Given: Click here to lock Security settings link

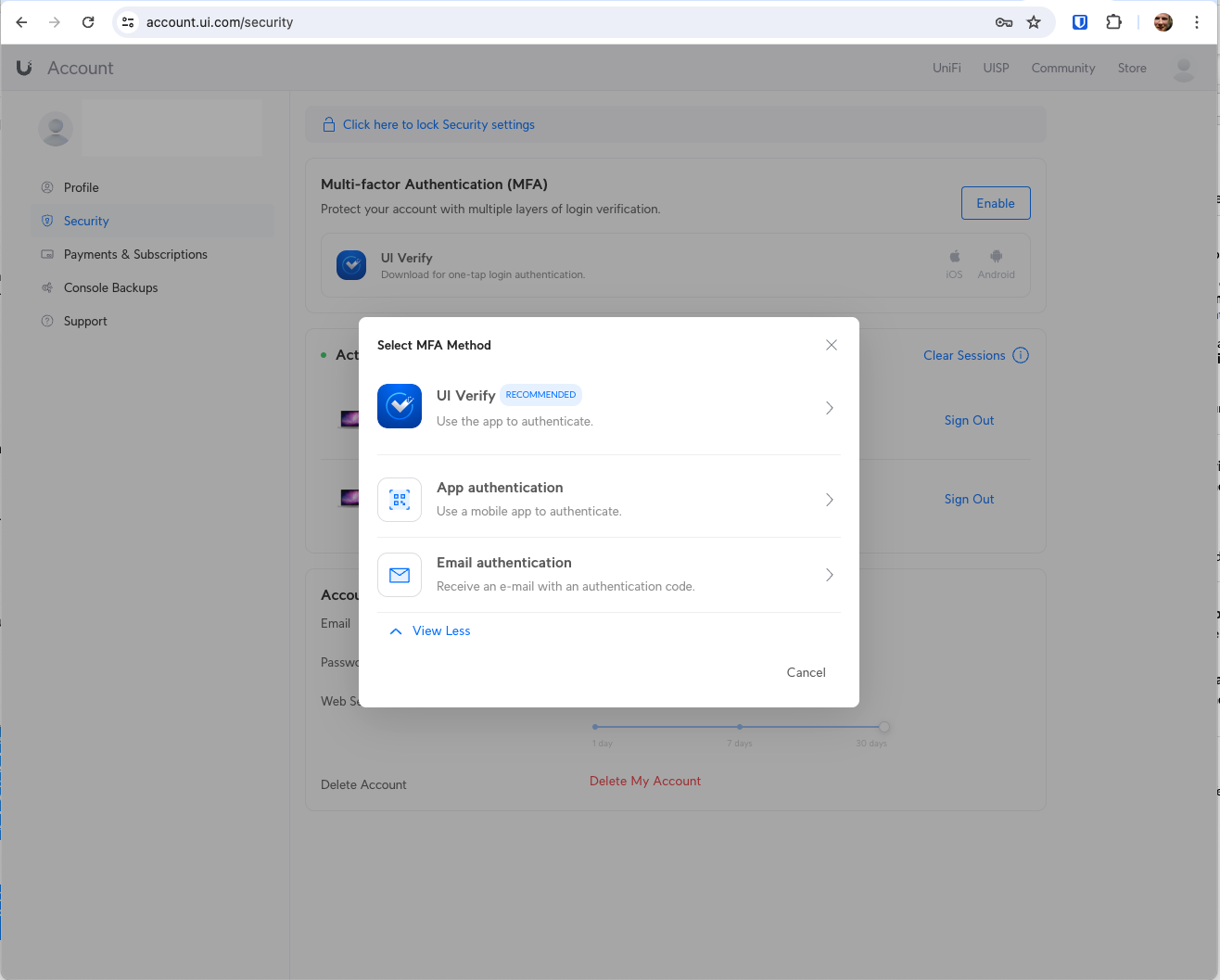Looking at the screenshot, I should tap(438, 124).
